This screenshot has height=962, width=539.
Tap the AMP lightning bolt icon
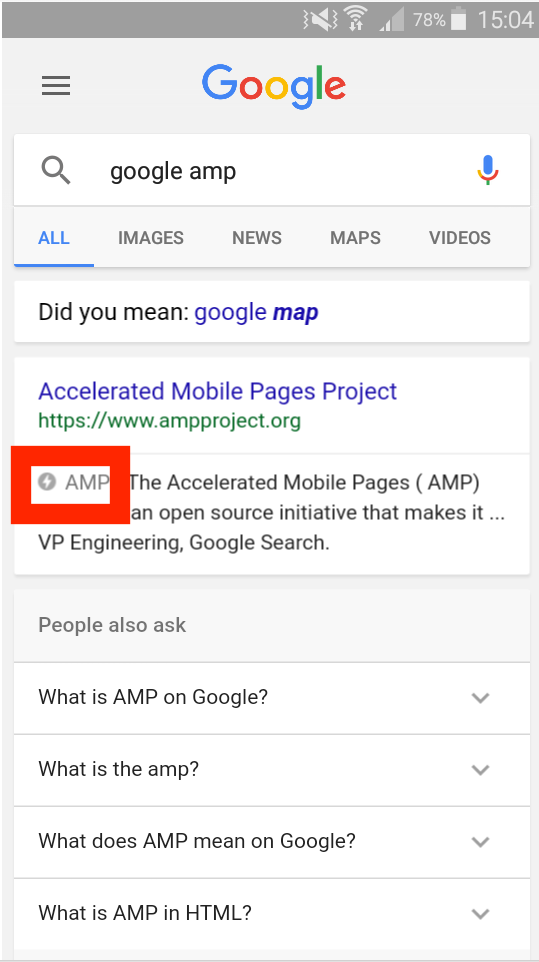(46, 482)
